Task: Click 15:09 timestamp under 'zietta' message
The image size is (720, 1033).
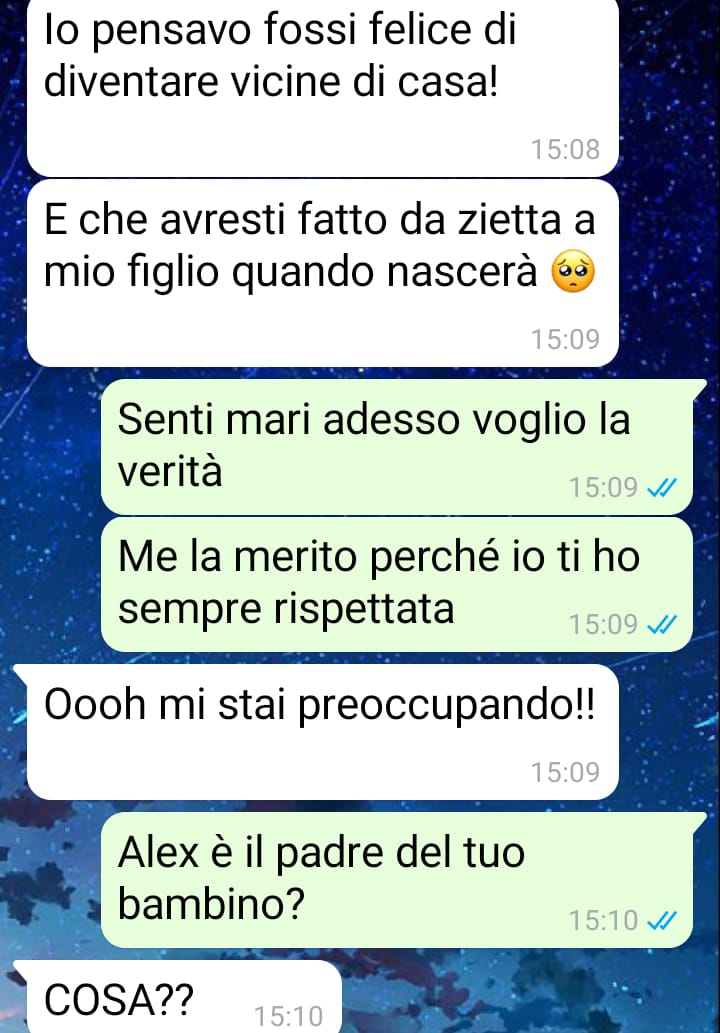Action: [565, 339]
